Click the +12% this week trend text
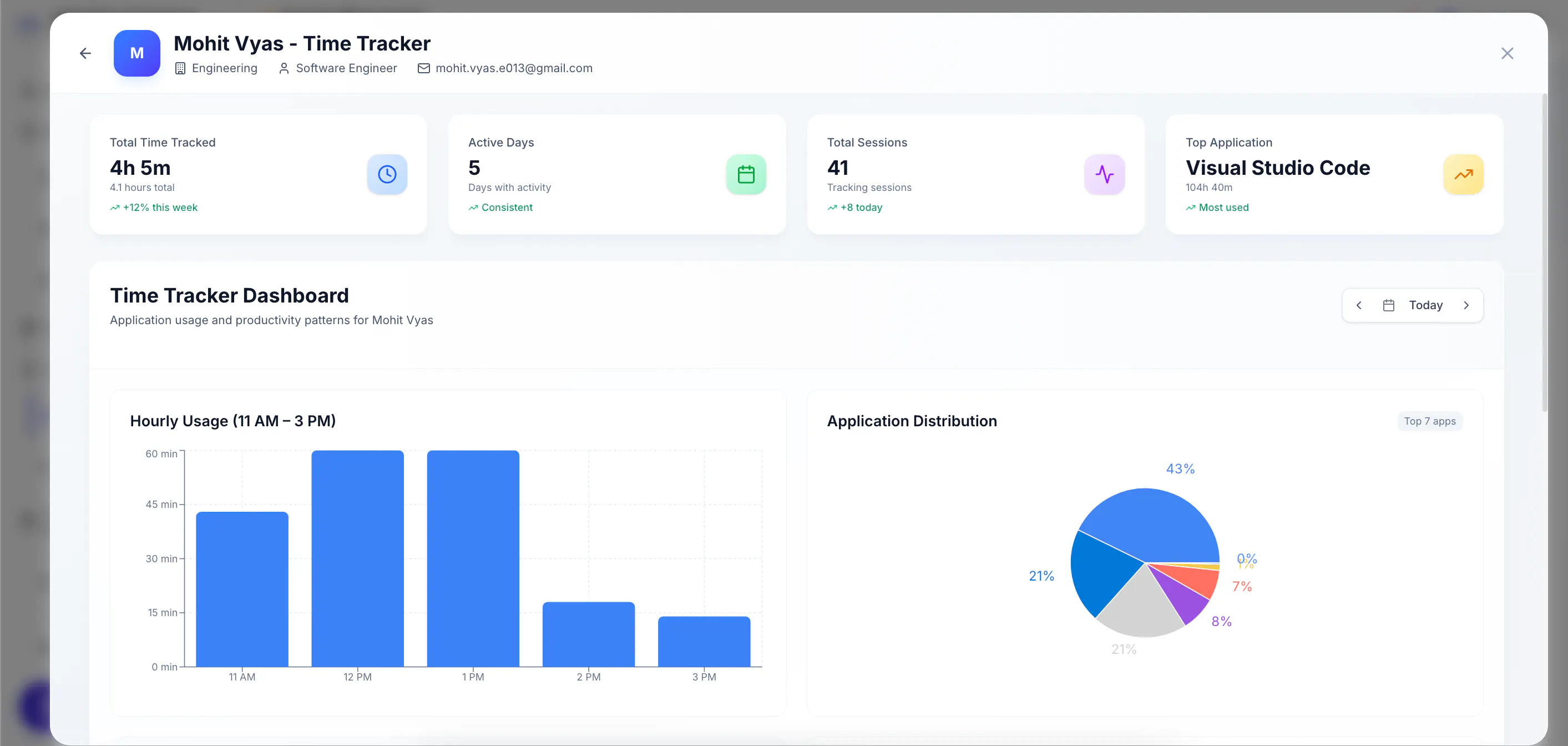 pos(160,207)
